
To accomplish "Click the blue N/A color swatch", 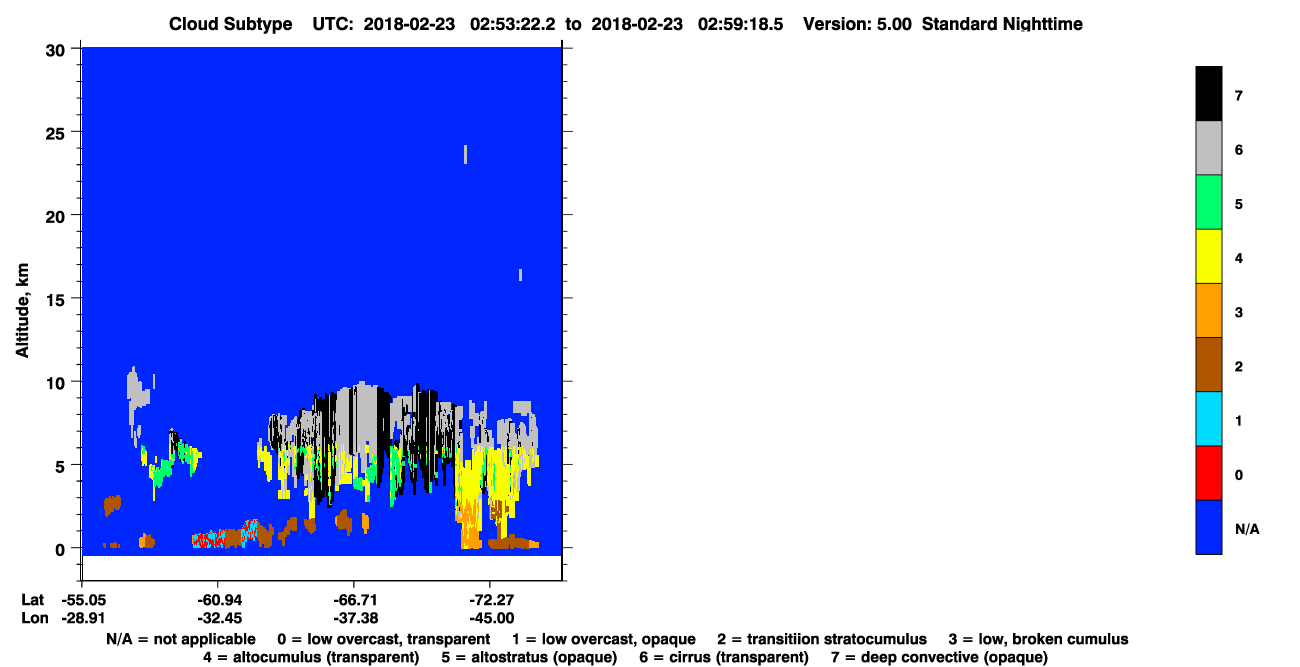I will coord(1209,526).
